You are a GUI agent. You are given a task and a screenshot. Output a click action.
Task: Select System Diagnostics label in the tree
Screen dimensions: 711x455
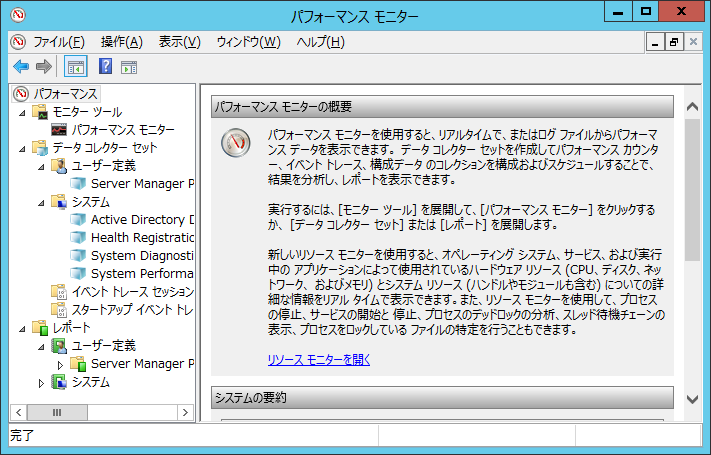click(x=142, y=256)
